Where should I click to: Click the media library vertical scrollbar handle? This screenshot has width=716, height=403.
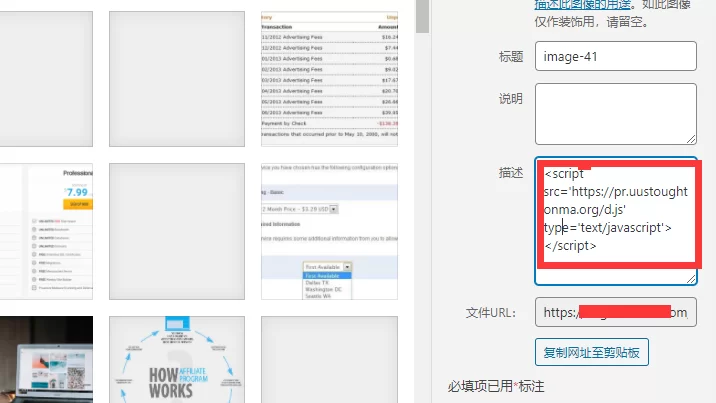(422, 16)
